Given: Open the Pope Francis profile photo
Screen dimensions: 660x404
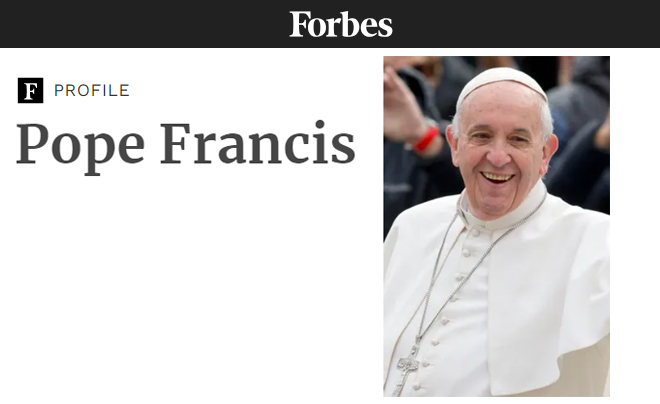Looking at the screenshot, I should click(496, 226).
